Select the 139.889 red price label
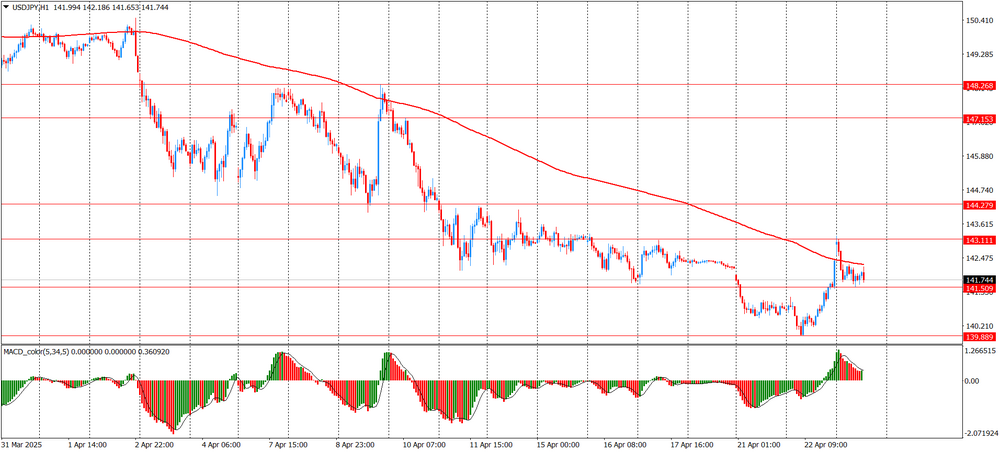Viewport: 1000px width, 452px height. pyautogui.click(x=979, y=338)
